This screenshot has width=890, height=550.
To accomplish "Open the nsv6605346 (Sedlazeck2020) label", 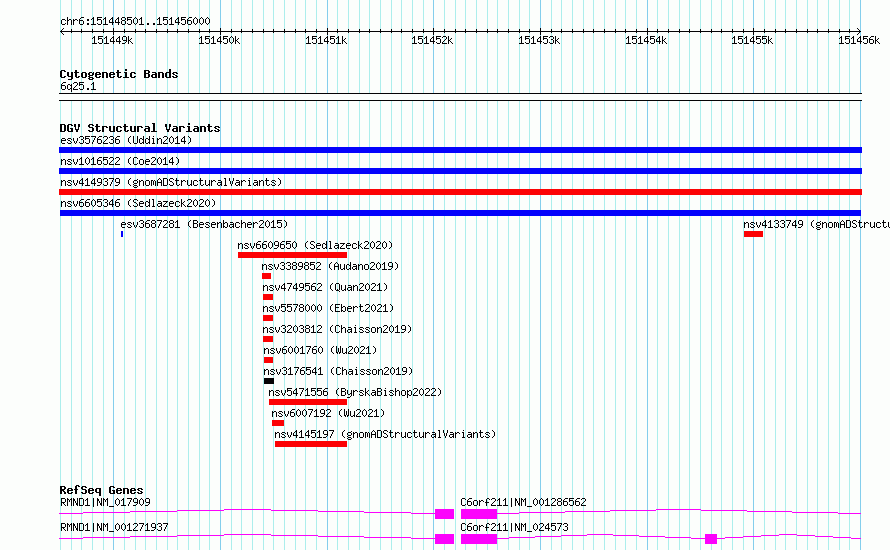I will [138, 203].
